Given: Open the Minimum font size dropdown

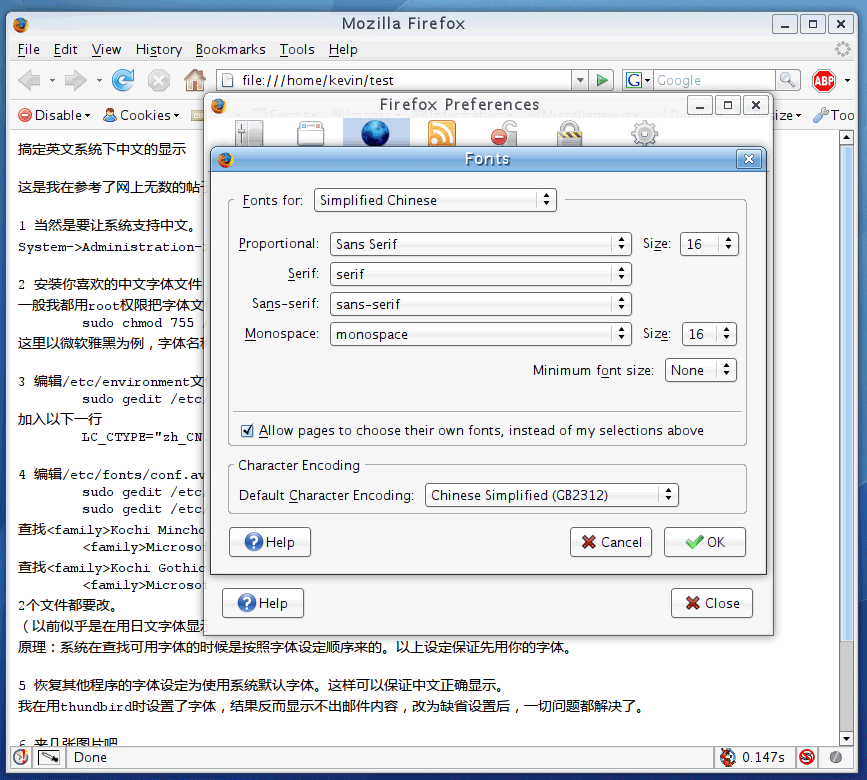Looking at the screenshot, I should [701, 370].
